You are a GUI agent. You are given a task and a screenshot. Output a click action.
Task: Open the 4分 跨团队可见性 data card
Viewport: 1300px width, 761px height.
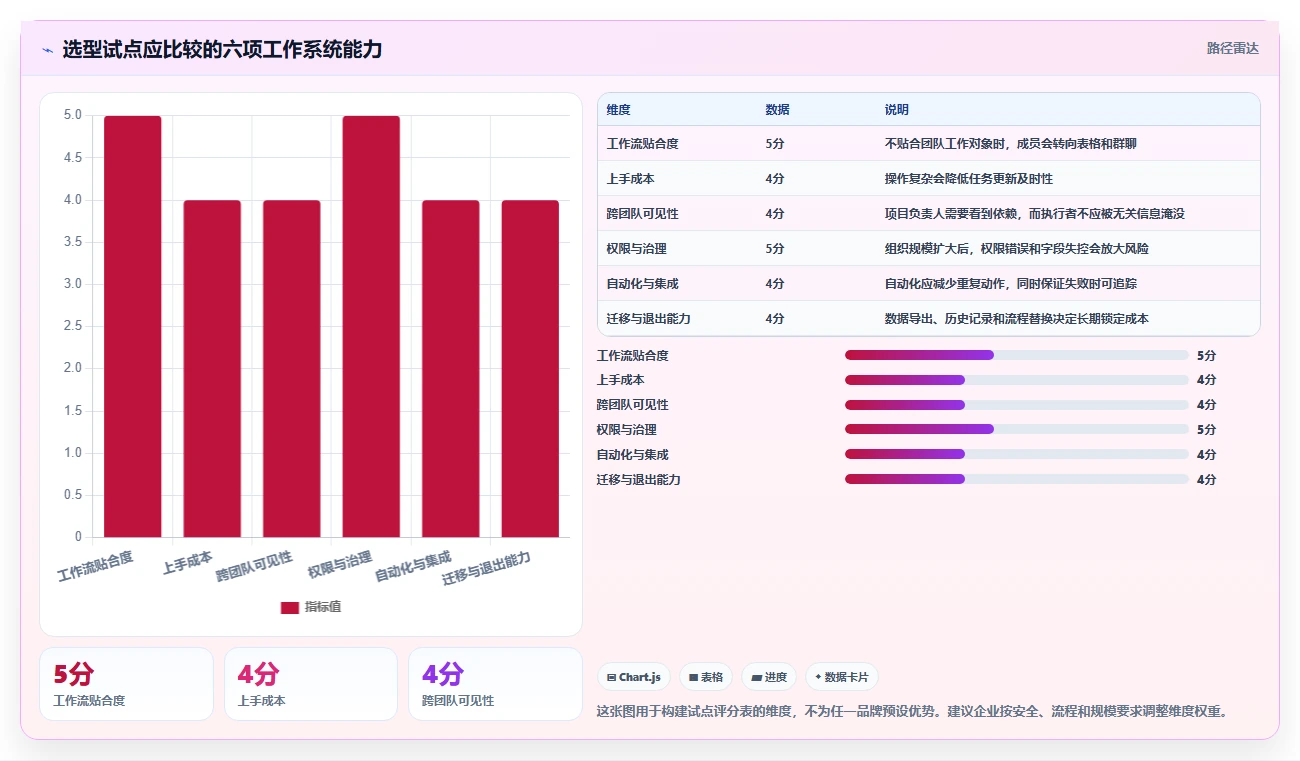click(495, 684)
